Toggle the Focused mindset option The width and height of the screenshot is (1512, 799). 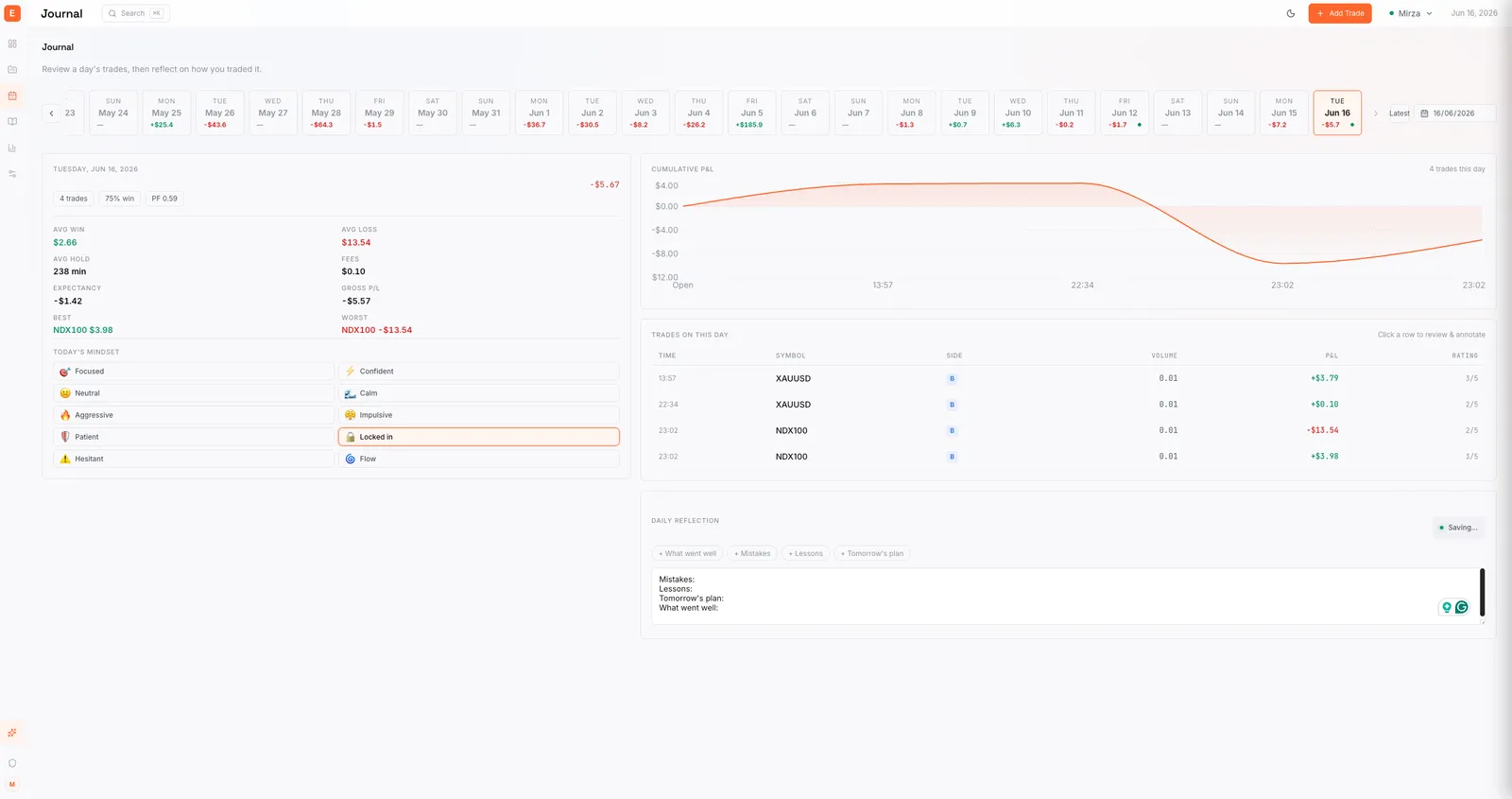click(194, 372)
